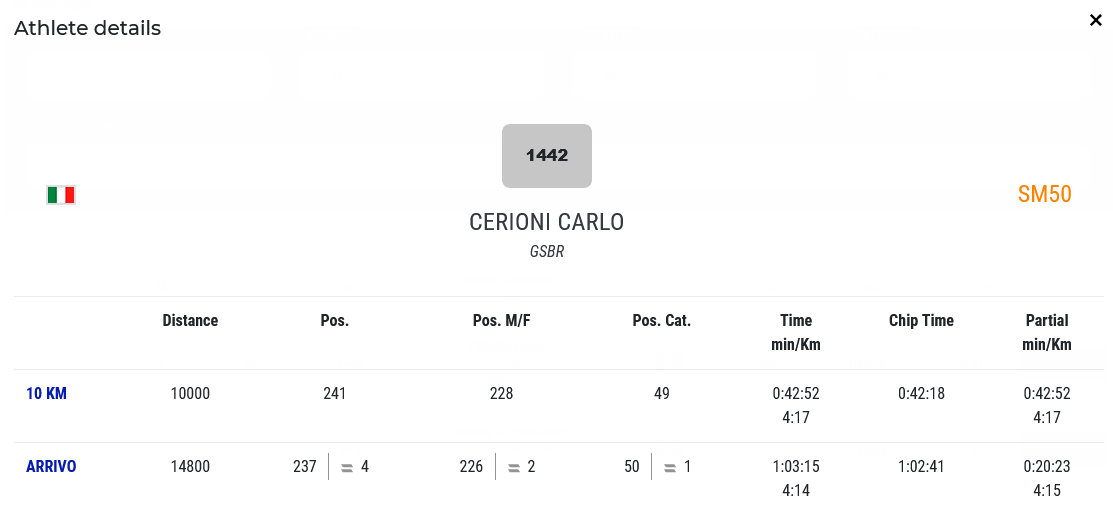
Task: Click the GSBR club name
Action: click(x=547, y=252)
